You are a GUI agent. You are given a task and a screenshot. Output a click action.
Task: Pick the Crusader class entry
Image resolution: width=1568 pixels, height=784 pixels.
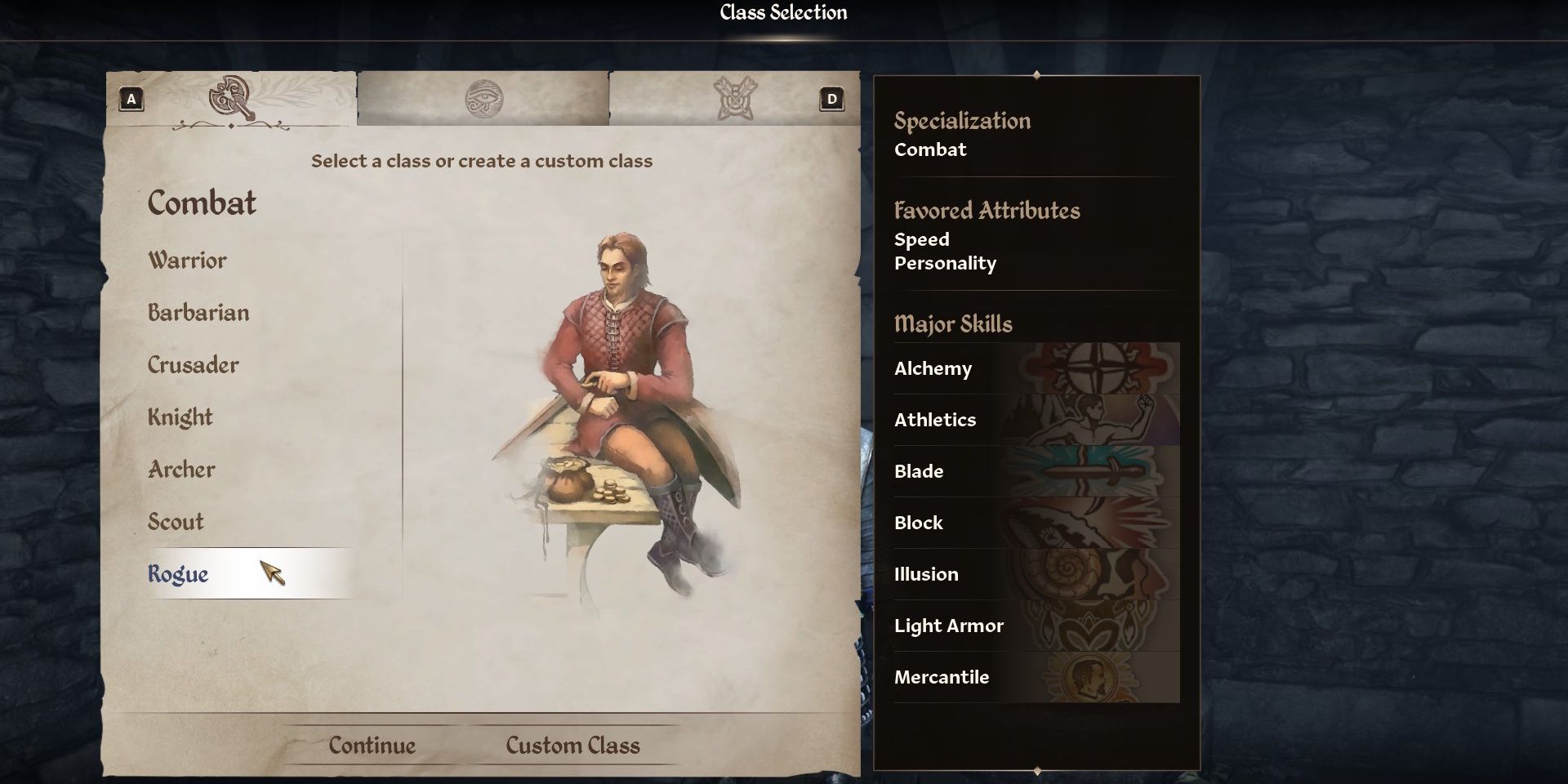[x=193, y=365]
